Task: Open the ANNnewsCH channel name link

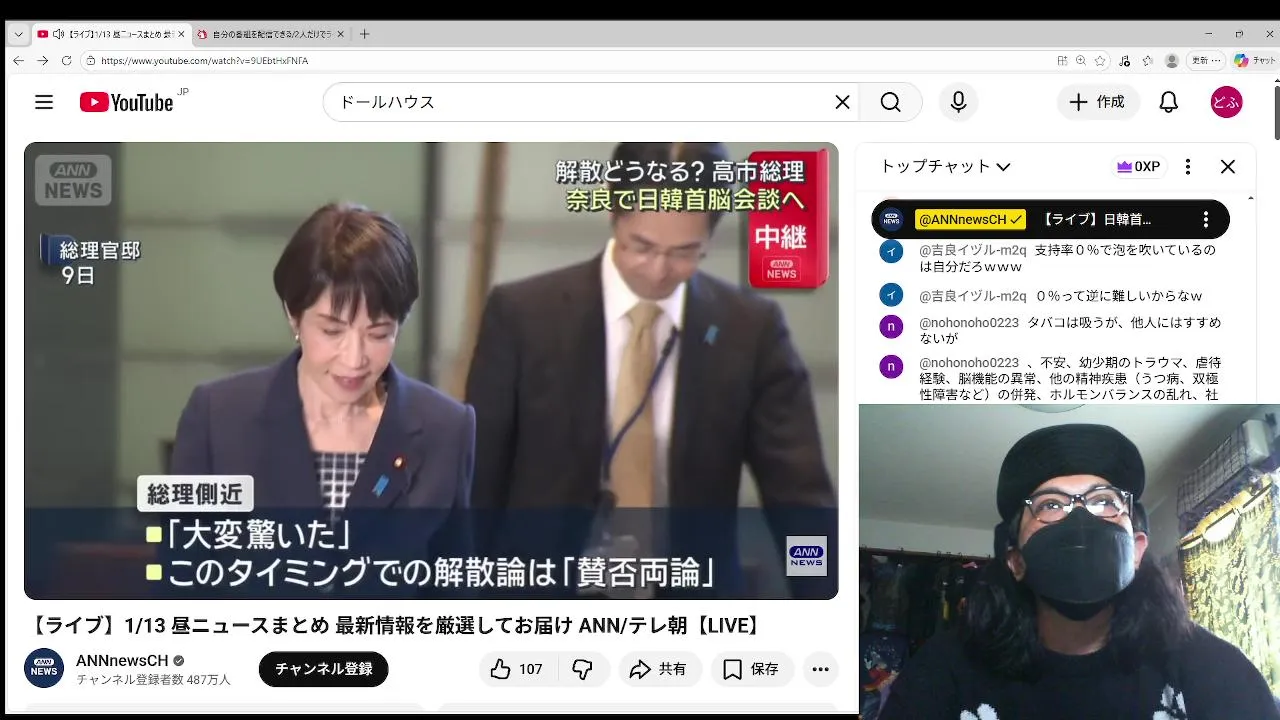Action: [x=122, y=661]
